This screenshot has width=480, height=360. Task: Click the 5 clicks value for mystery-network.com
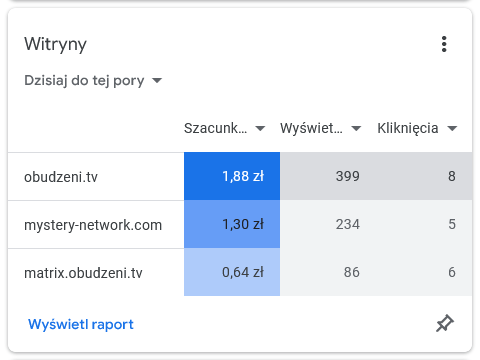[452, 224]
